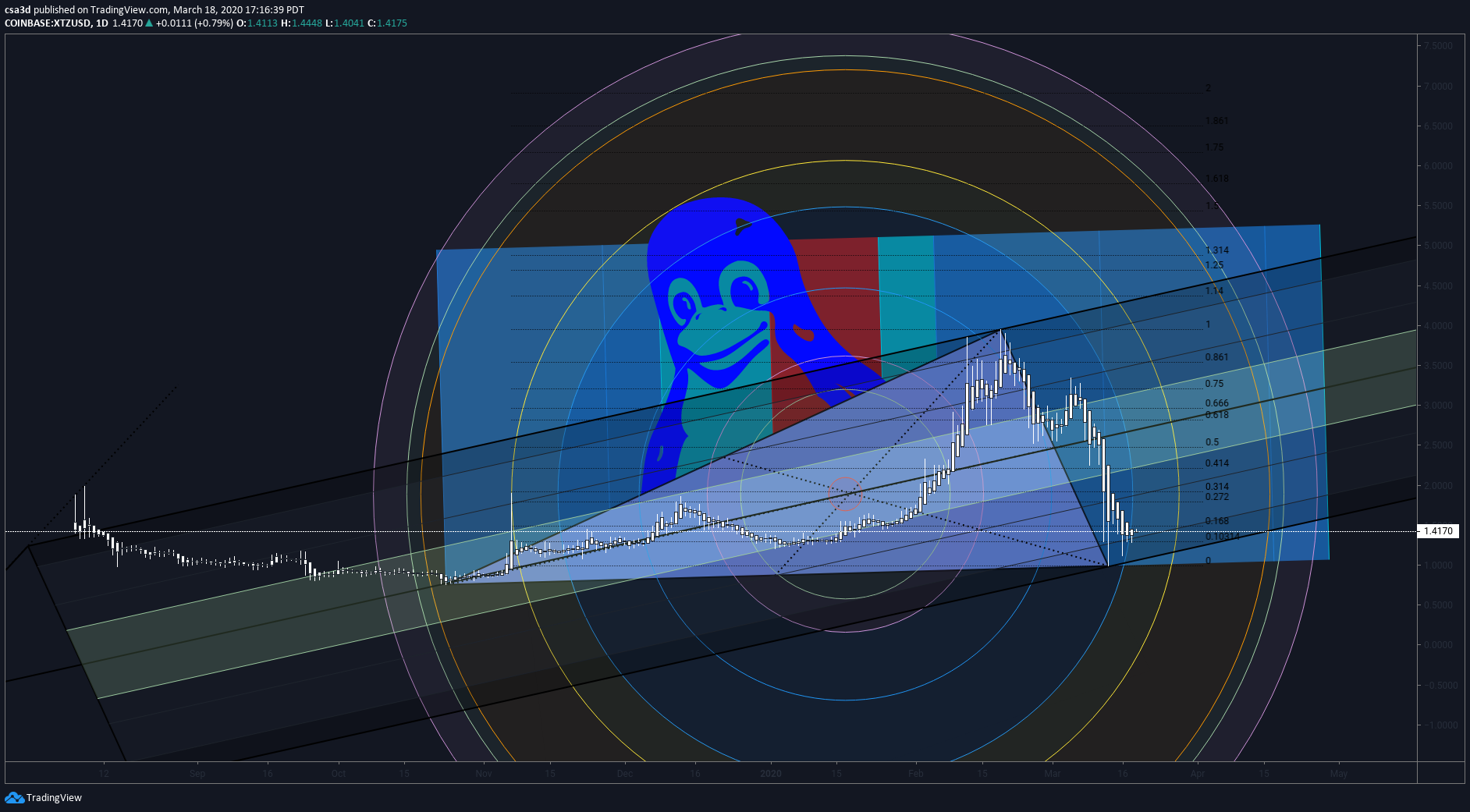Select the Fibonacci 0.861 level label

tap(1216, 356)
